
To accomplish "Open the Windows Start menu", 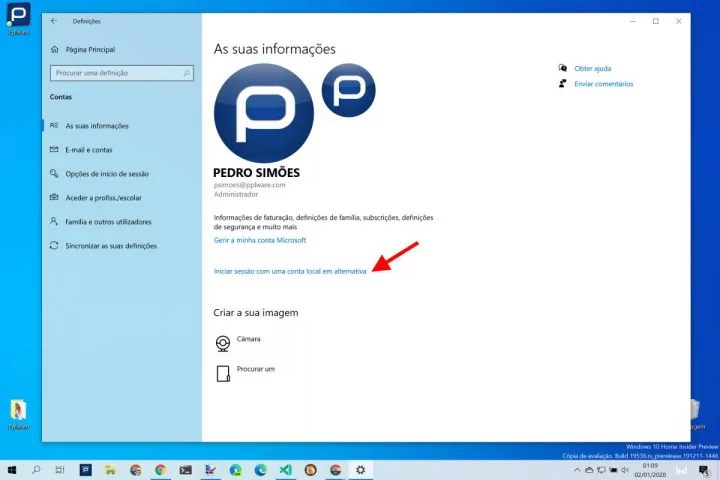I will [x=13, y=469].
